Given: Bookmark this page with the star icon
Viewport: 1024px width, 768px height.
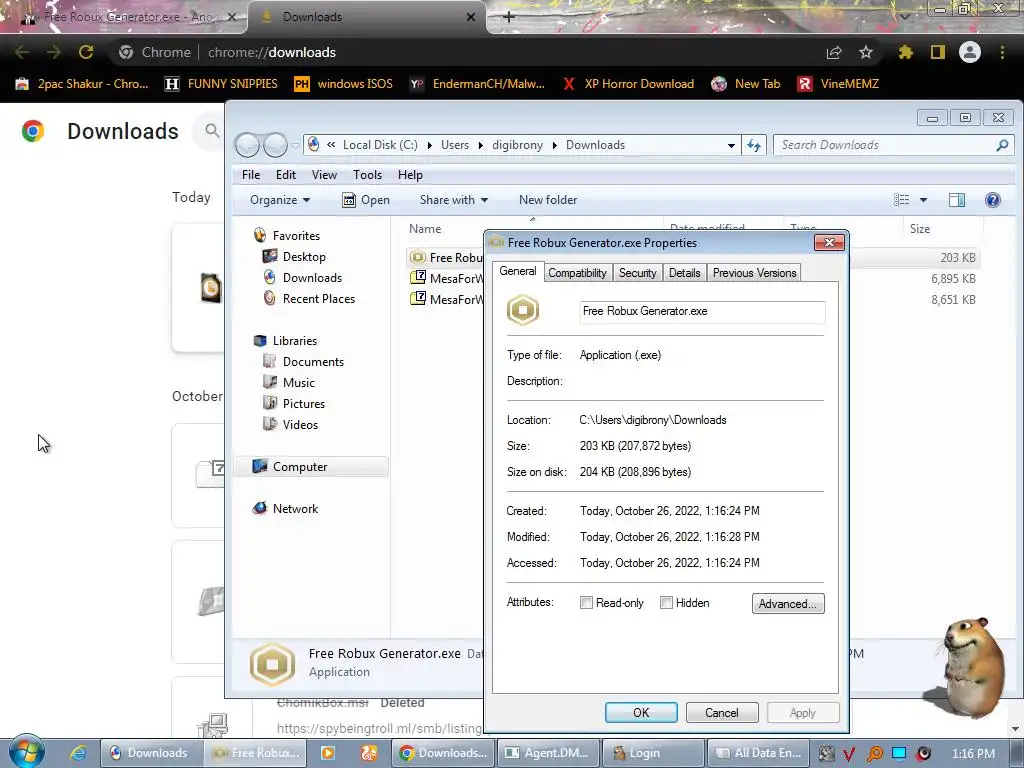Looking at the screenshot, I should click(866, 52).
